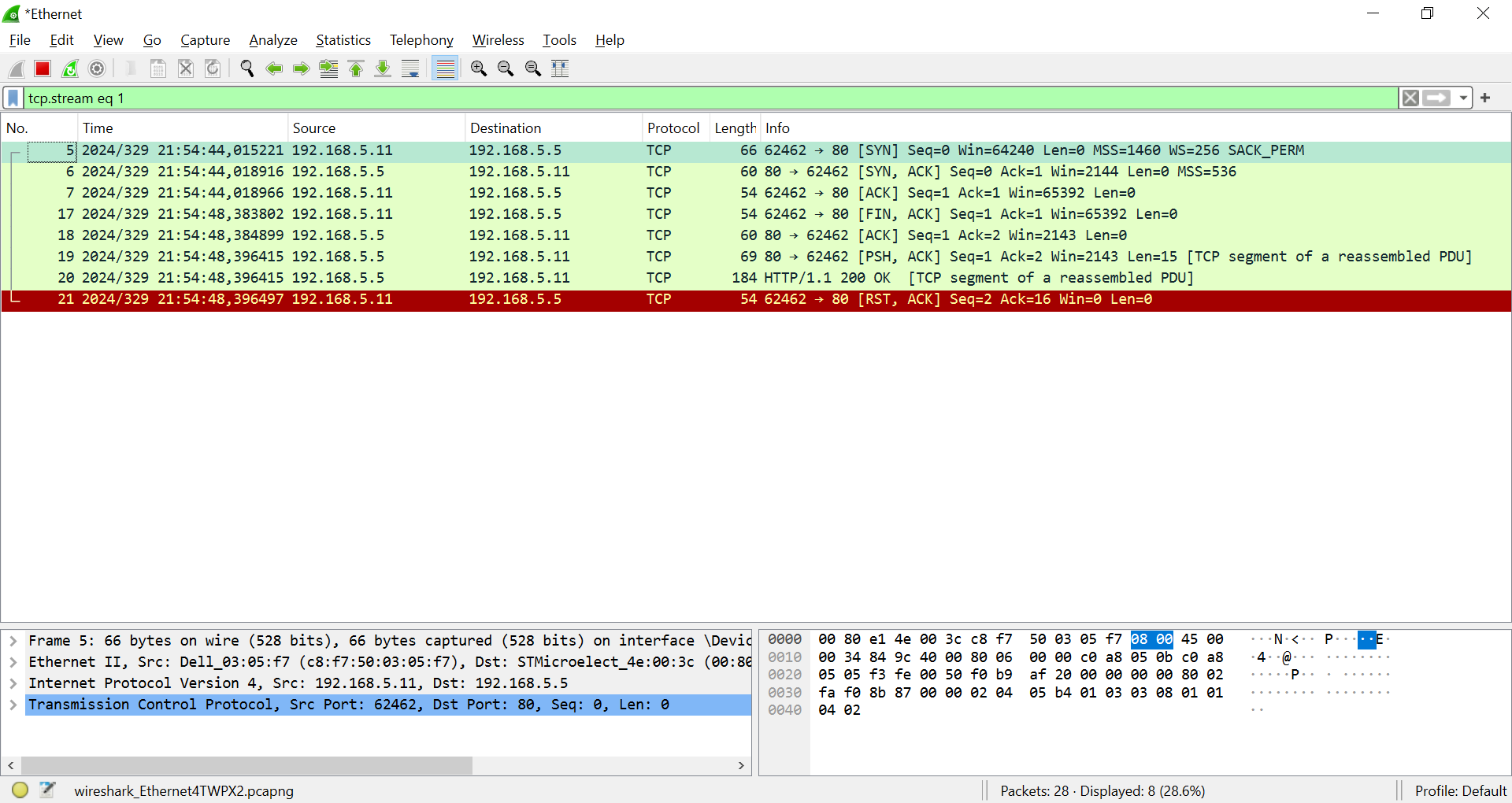Open Expert Information from the status bar
1512x803 pixels.
[x=19, y=790]
